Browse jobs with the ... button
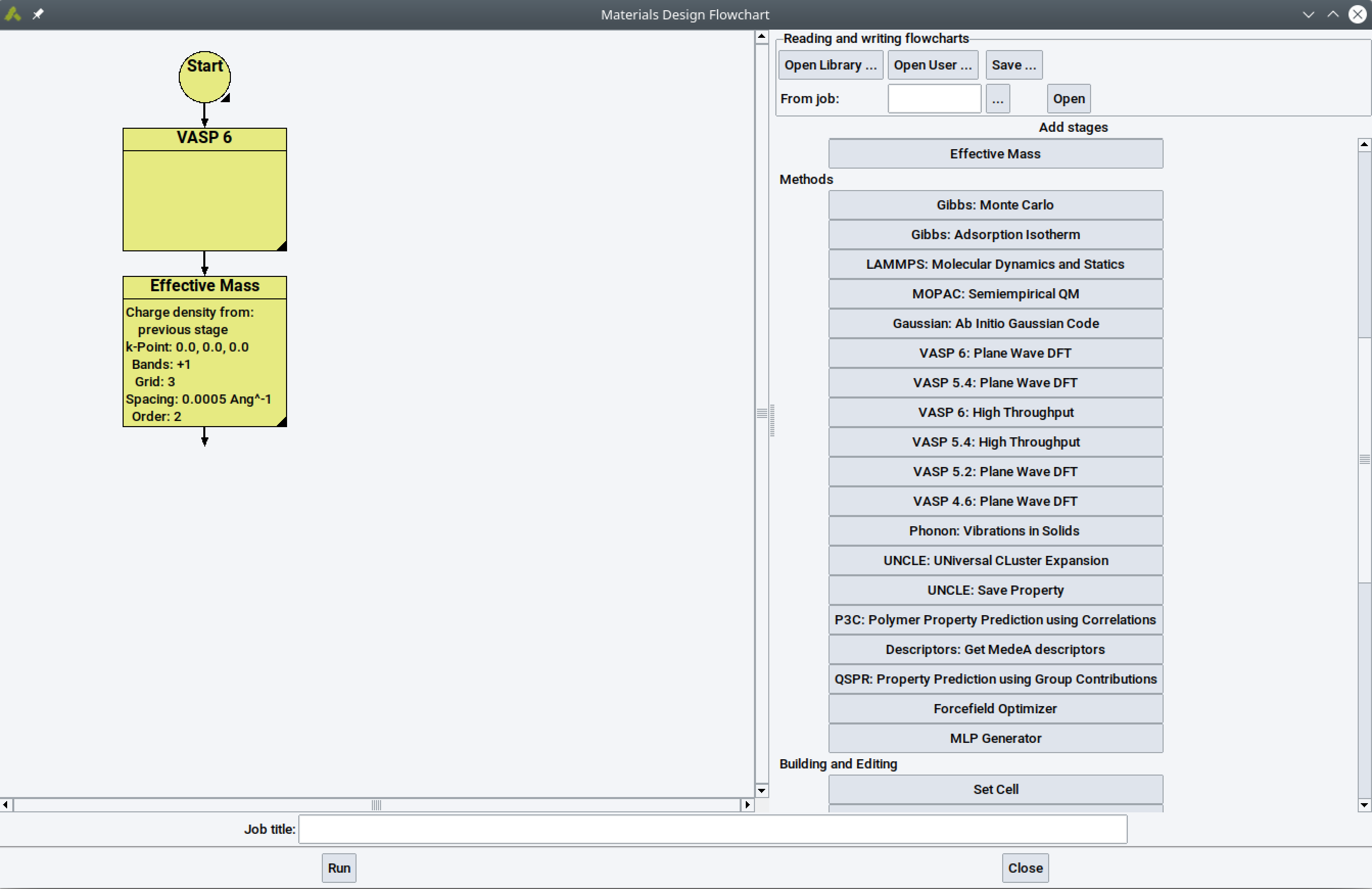This screenshot has width=1372, height=889. pyautogui.click(x=997, y=99)
